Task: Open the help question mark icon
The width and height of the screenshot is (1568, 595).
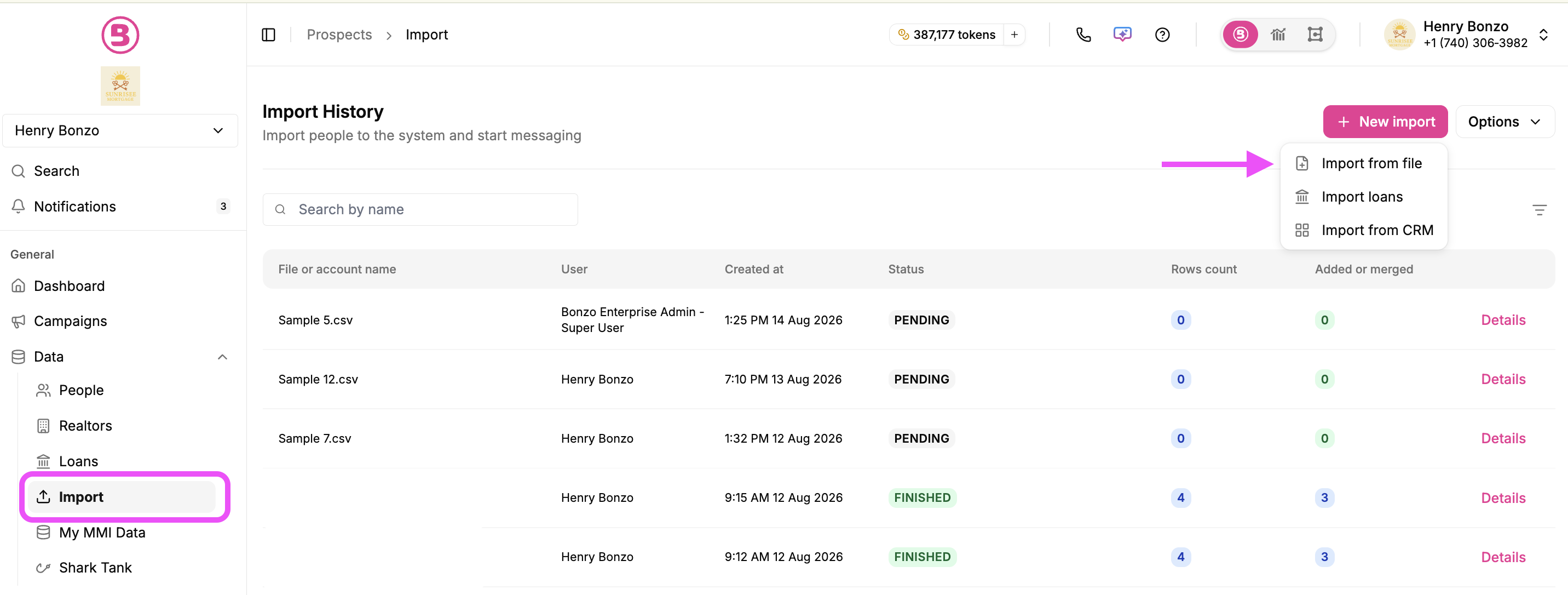Action: click(1162, 35)
